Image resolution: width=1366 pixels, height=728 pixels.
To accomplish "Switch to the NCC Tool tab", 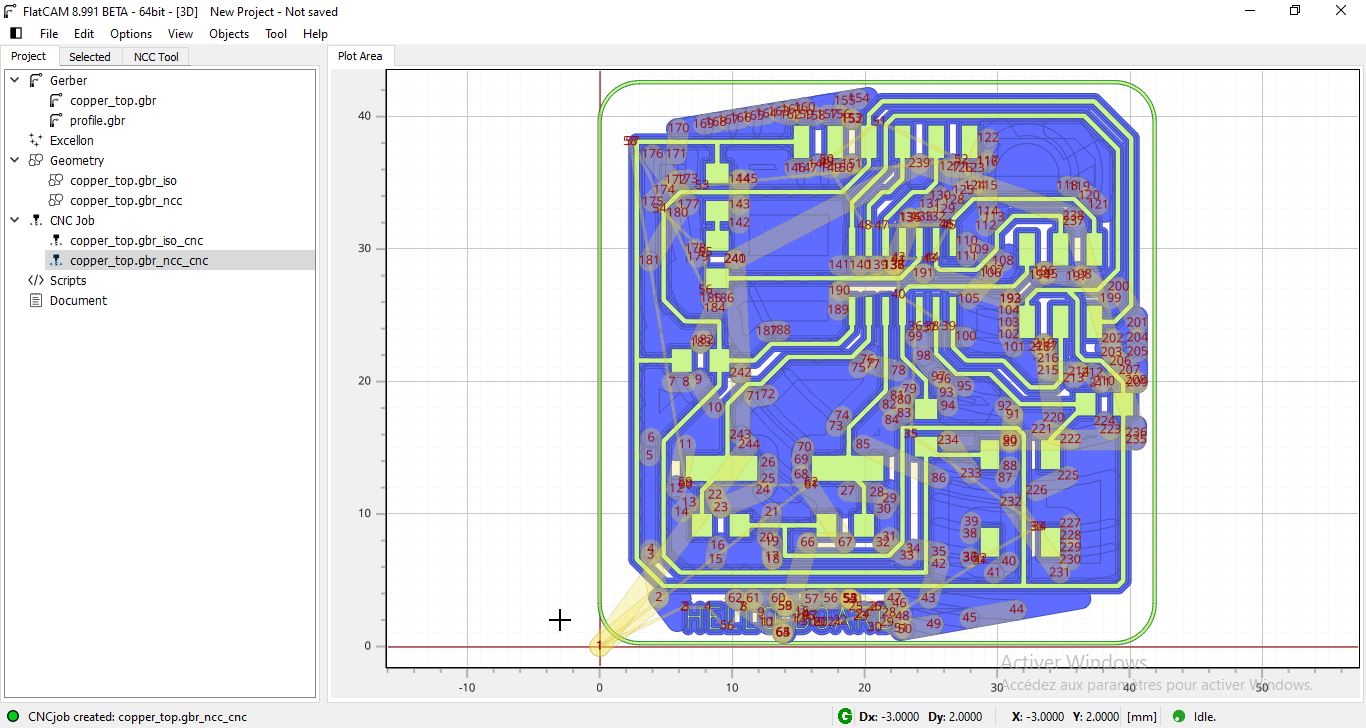I will 156,57.
